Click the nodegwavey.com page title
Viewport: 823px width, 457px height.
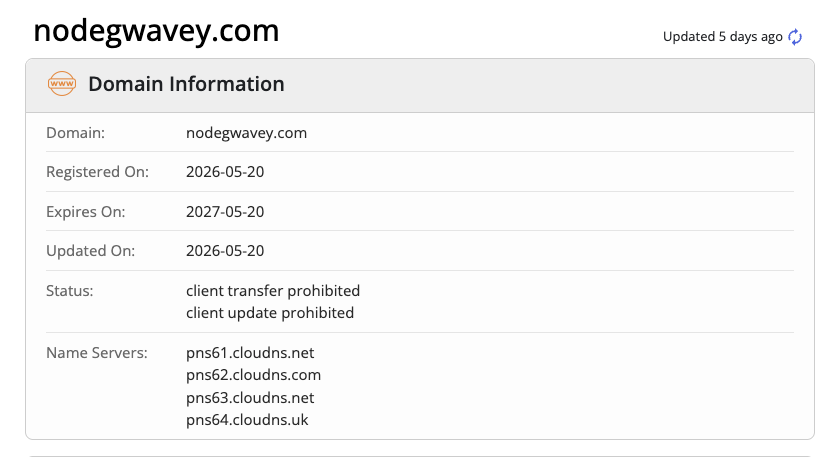156,31
